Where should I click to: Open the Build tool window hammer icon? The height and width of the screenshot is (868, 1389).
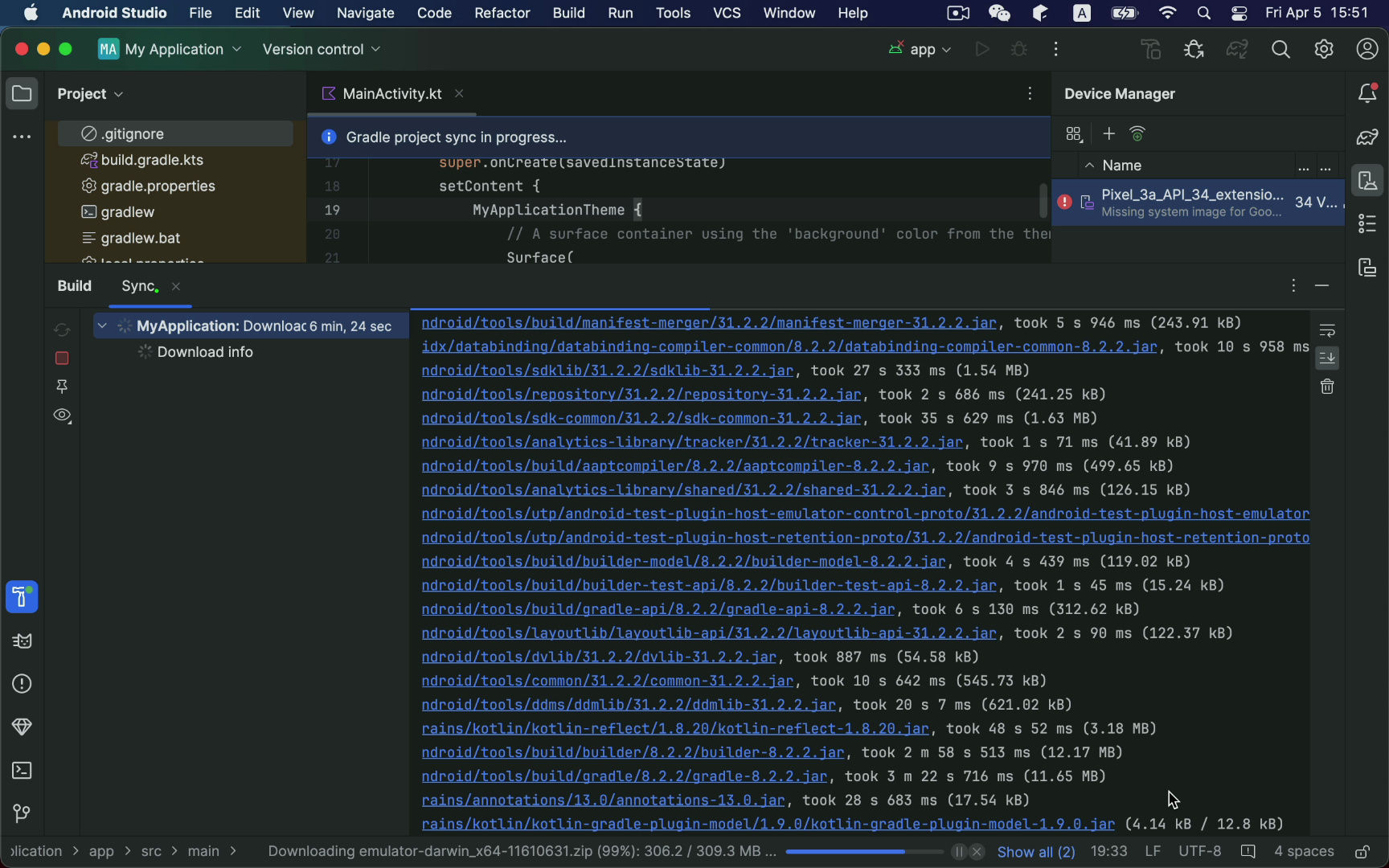click(22, 597)
